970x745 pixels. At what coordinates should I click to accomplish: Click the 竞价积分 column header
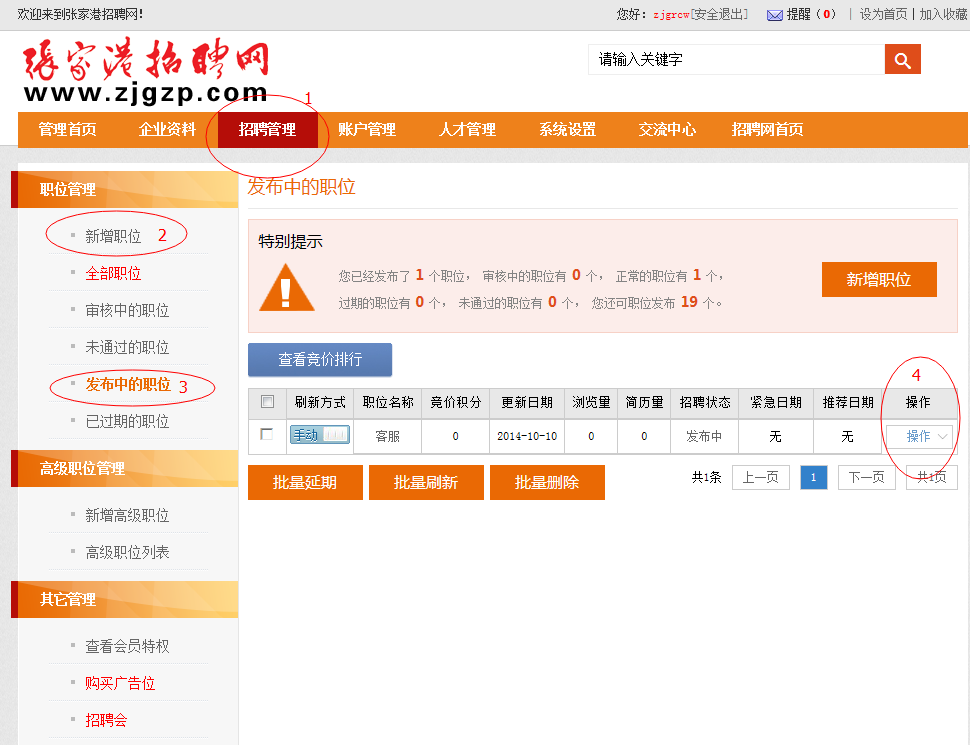456,403
